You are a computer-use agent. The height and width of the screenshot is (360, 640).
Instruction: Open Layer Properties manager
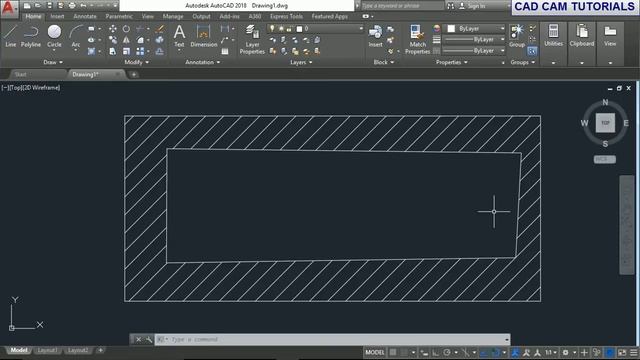point(252,40)
